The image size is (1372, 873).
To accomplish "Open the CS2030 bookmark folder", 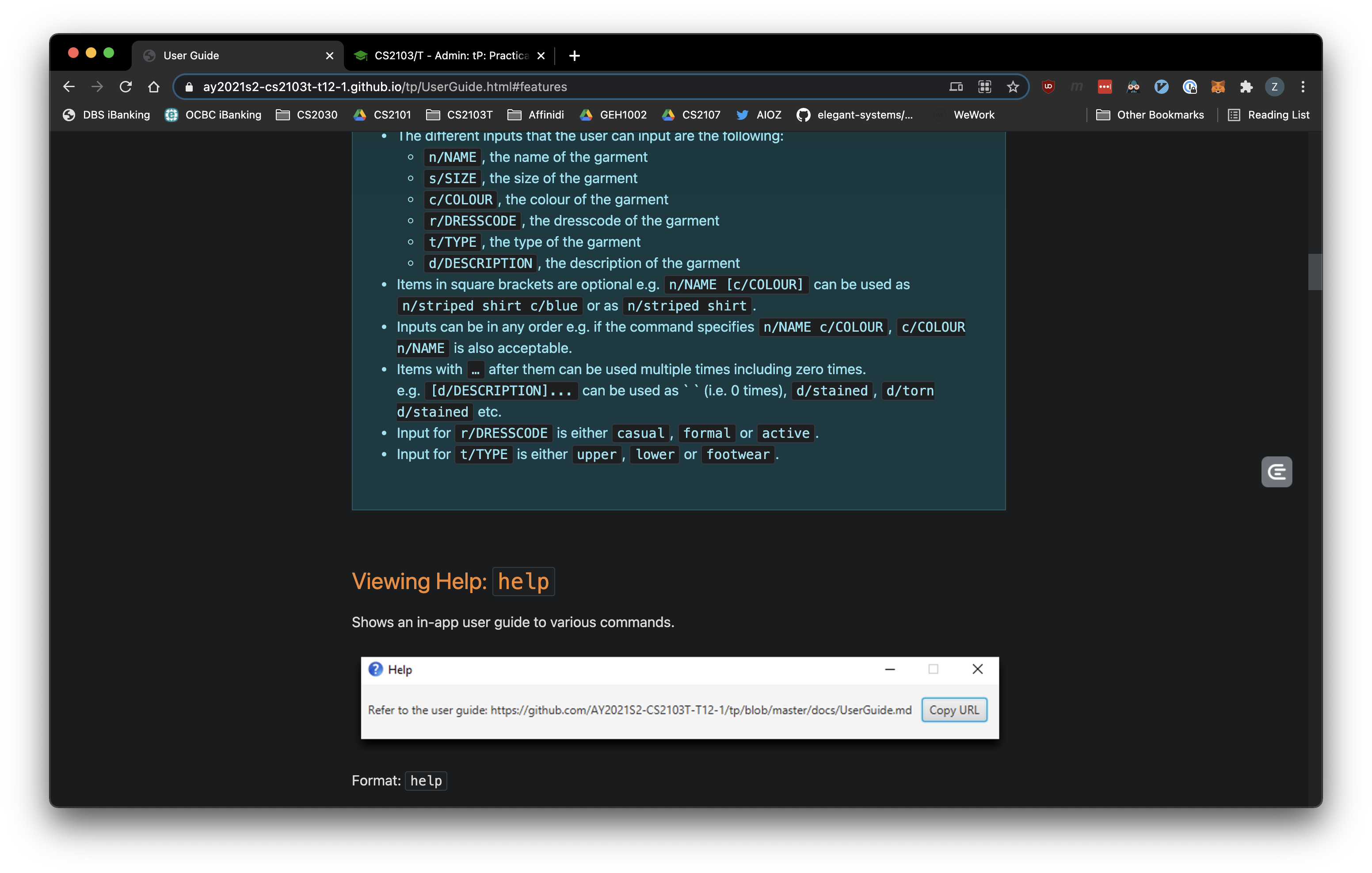I will [x=307, y=115].
